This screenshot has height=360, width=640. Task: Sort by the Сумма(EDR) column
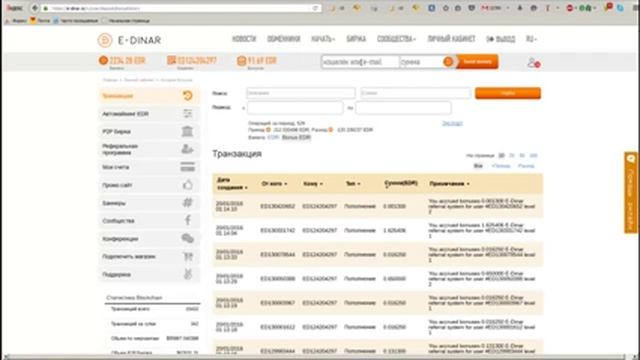coord(401,184)
